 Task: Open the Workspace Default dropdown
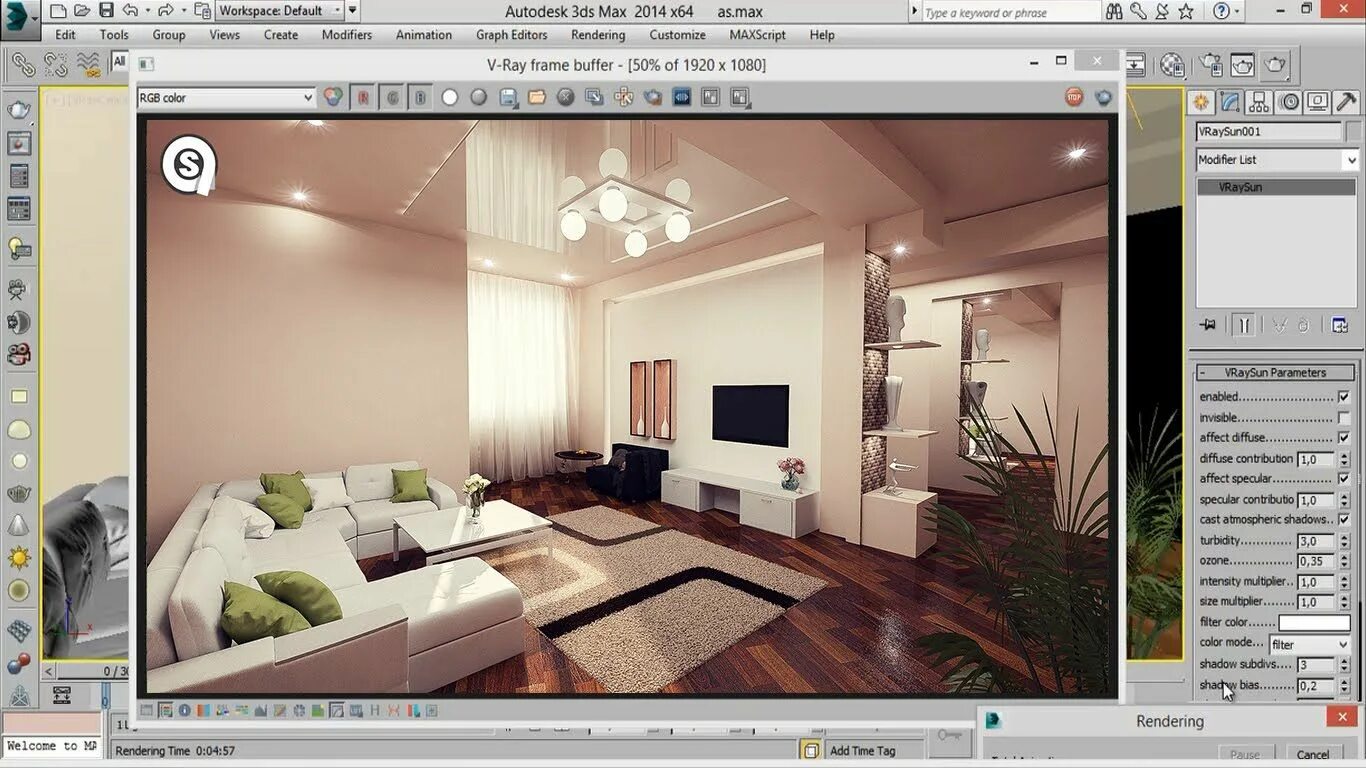coord(280,11)
